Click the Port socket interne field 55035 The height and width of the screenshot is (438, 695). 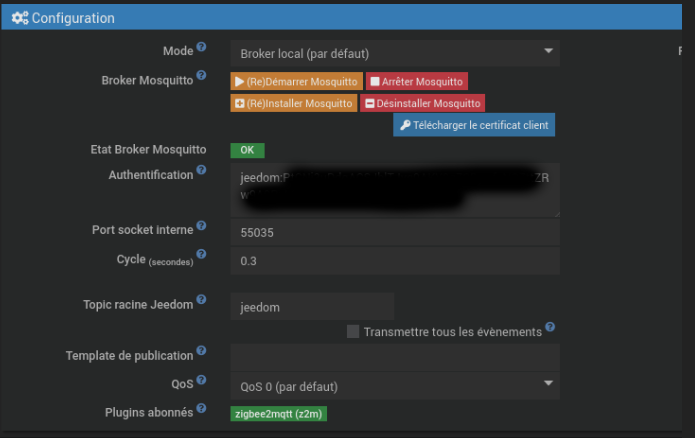point(395,232)
